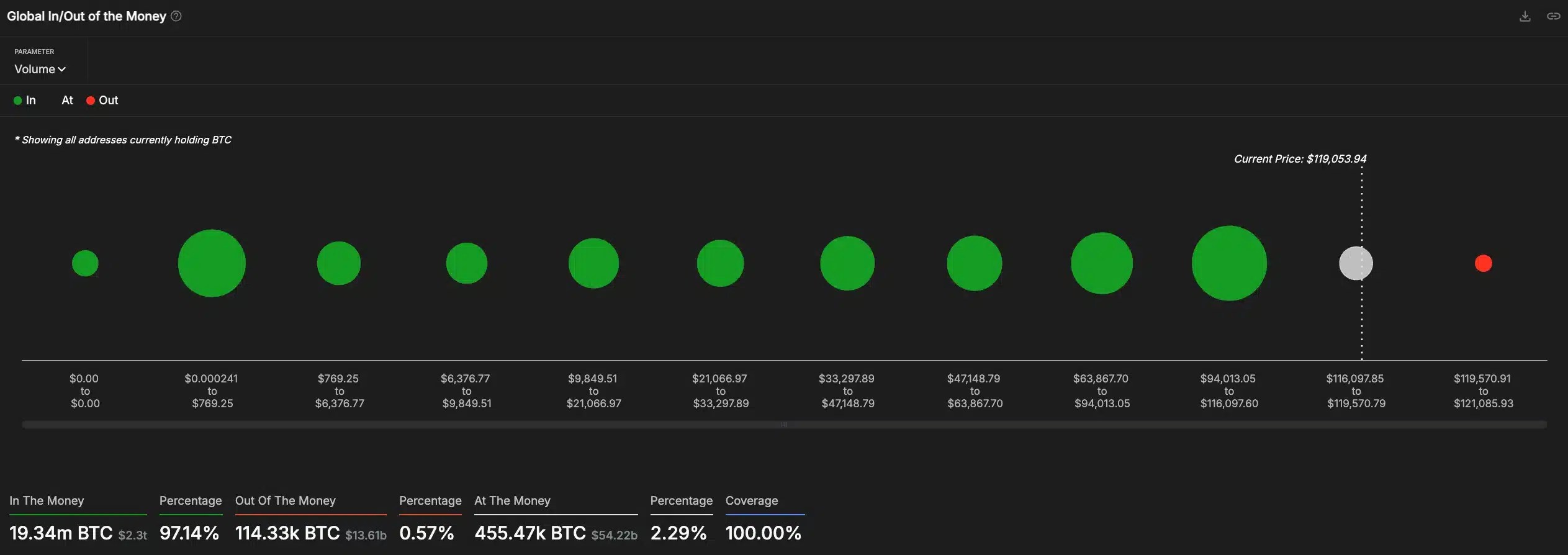This screenshot has width=1568, height=555.
Task: Click the Out Of The Money section header
Action: point(286,500)
